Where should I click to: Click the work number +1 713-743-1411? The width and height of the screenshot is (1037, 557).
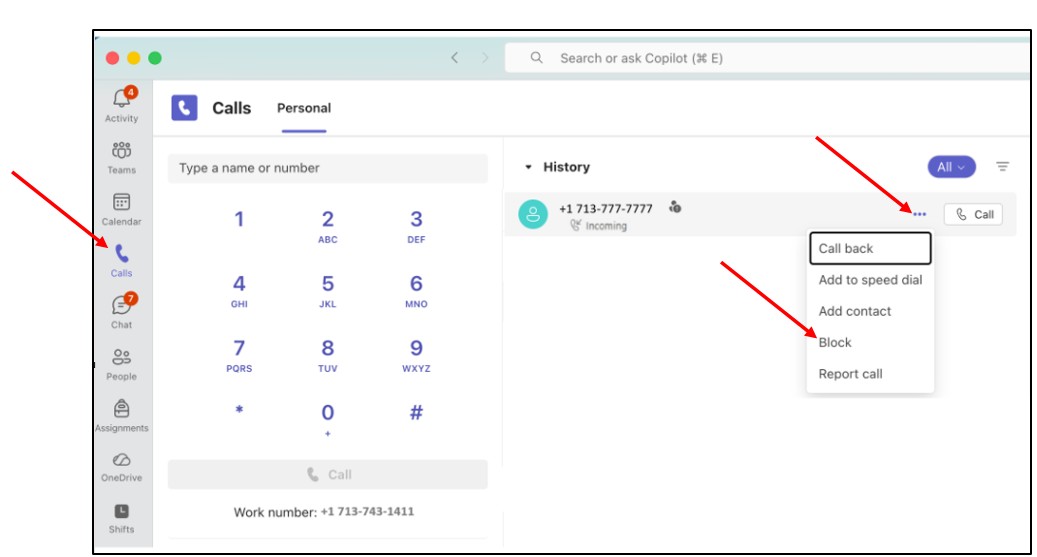(368, 511)
